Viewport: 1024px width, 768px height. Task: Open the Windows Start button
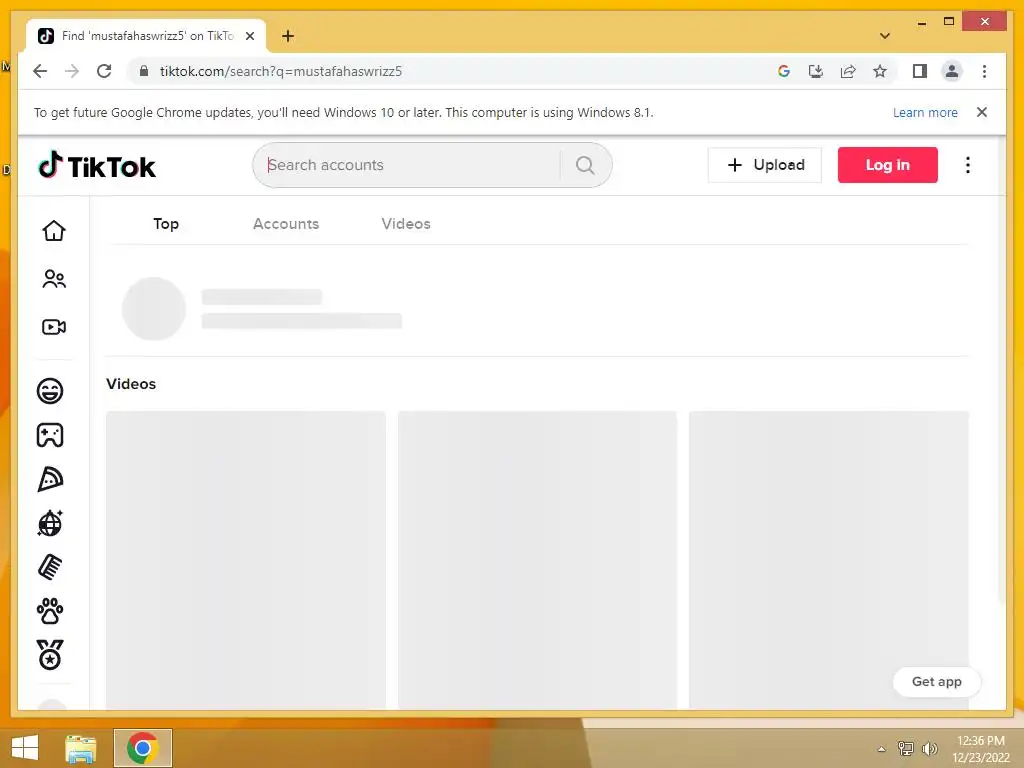25,748
